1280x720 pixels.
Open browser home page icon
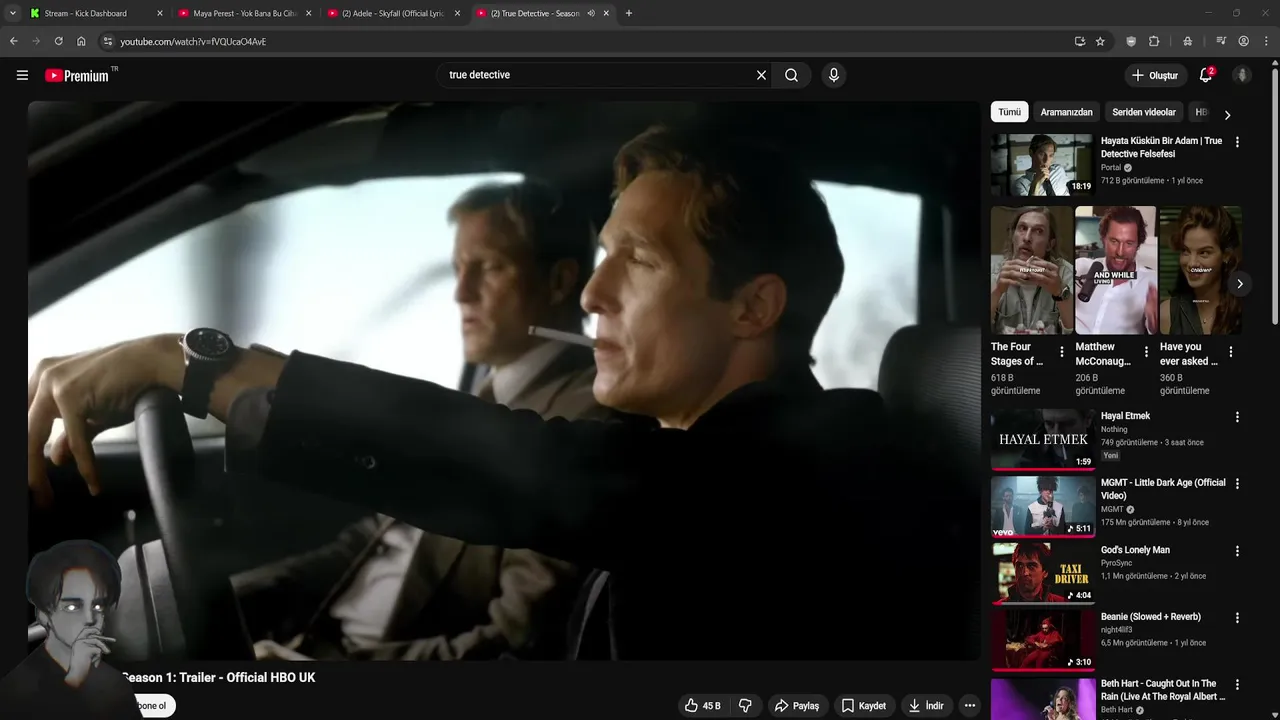pos(81,41)
